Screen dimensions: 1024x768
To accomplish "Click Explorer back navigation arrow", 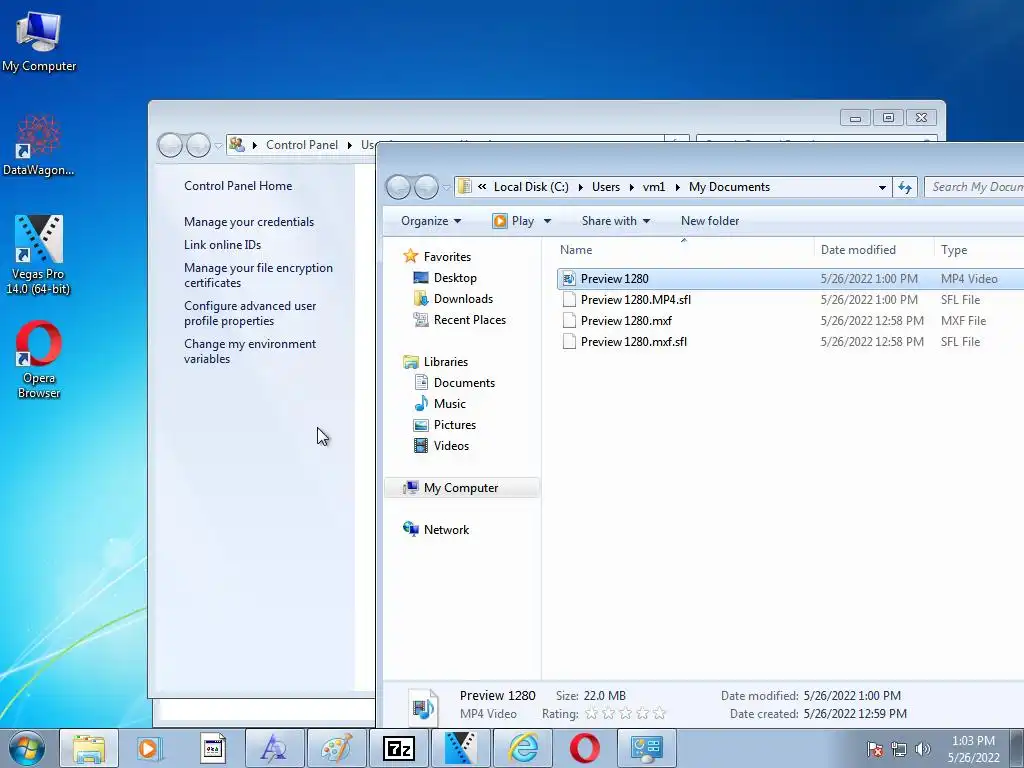I will point(398,188).
